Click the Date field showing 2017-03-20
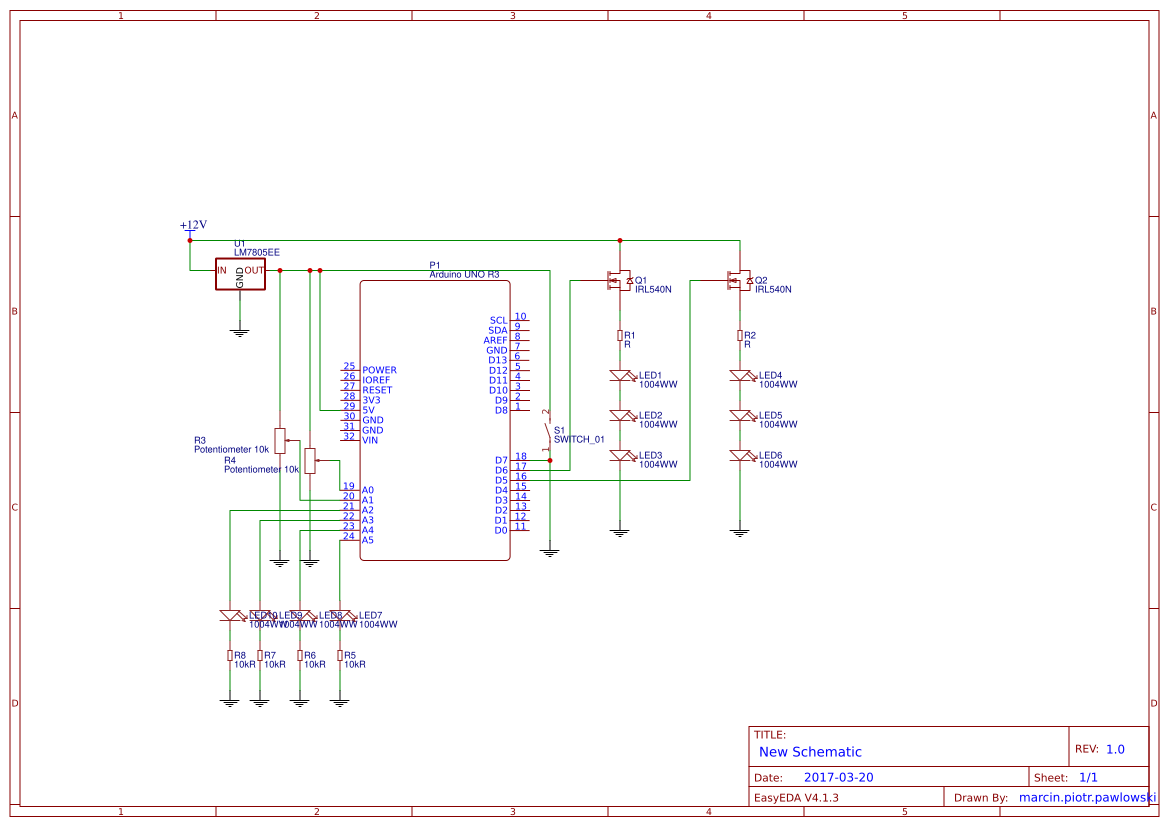The width and height of the screenshot is (1169, 827). tap(840, 777)
